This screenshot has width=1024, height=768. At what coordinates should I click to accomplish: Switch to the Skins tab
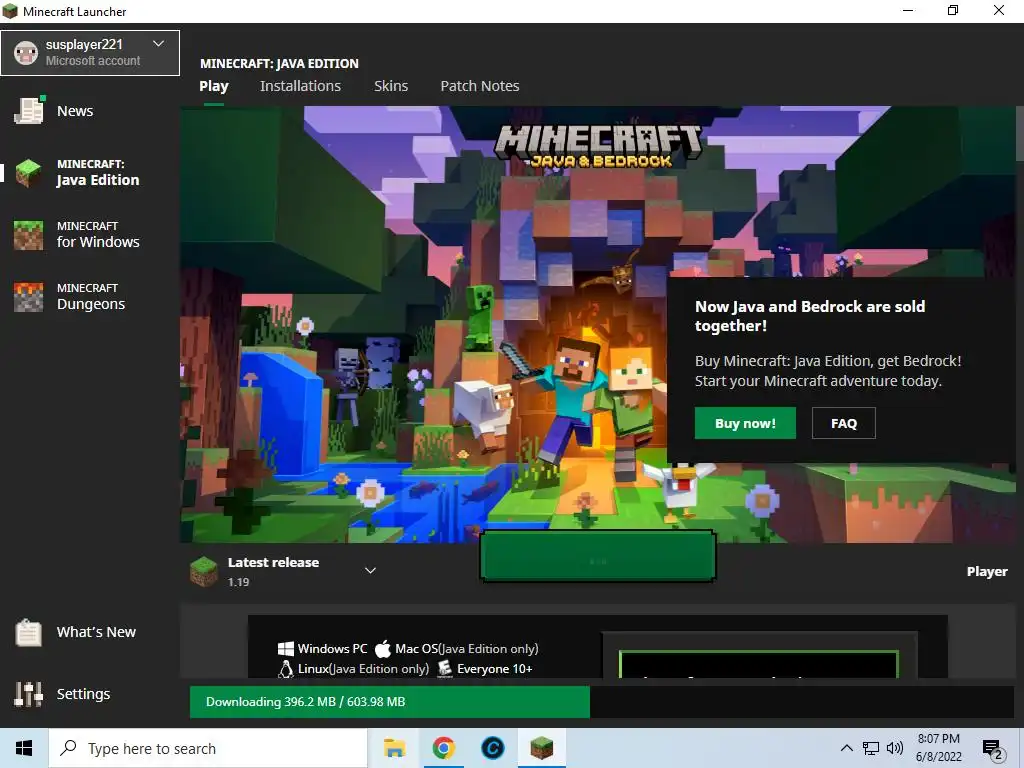tap(391, 86)
